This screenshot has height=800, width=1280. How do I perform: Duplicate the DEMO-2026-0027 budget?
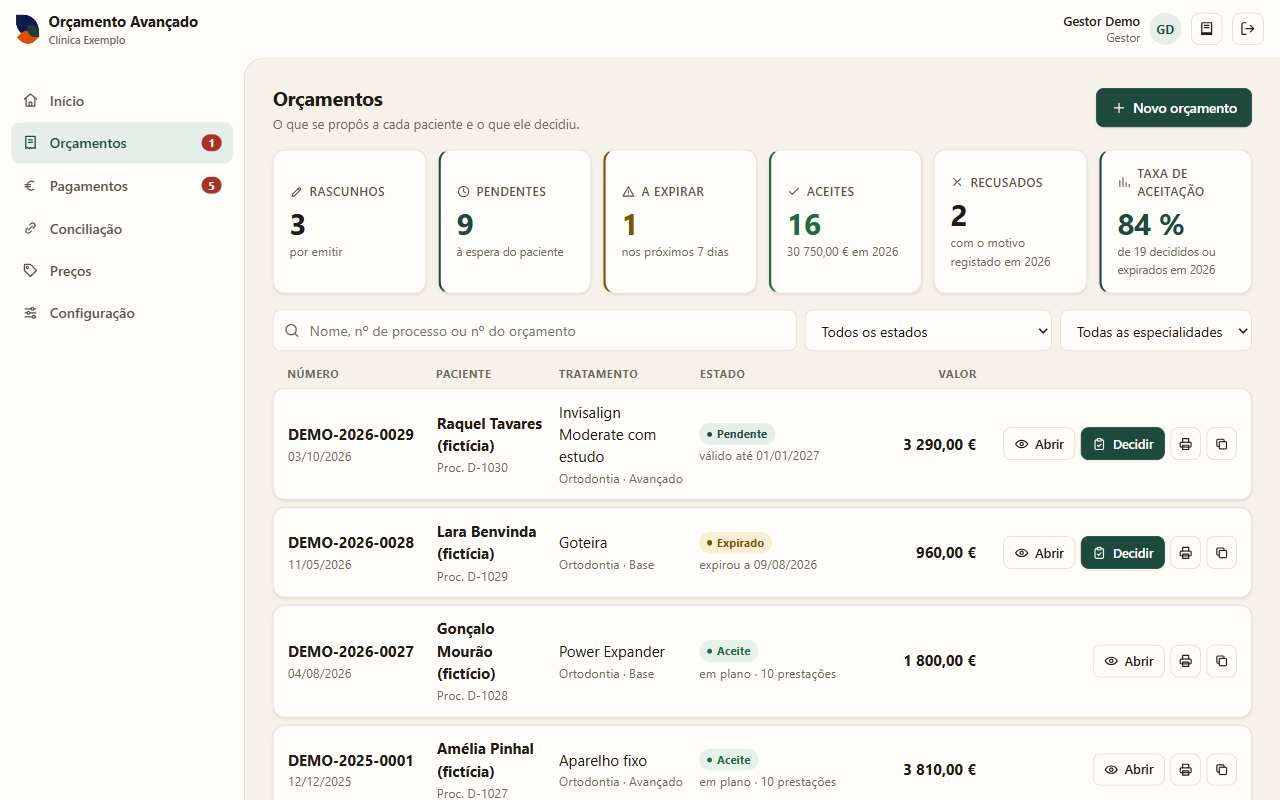(1221, 661)
